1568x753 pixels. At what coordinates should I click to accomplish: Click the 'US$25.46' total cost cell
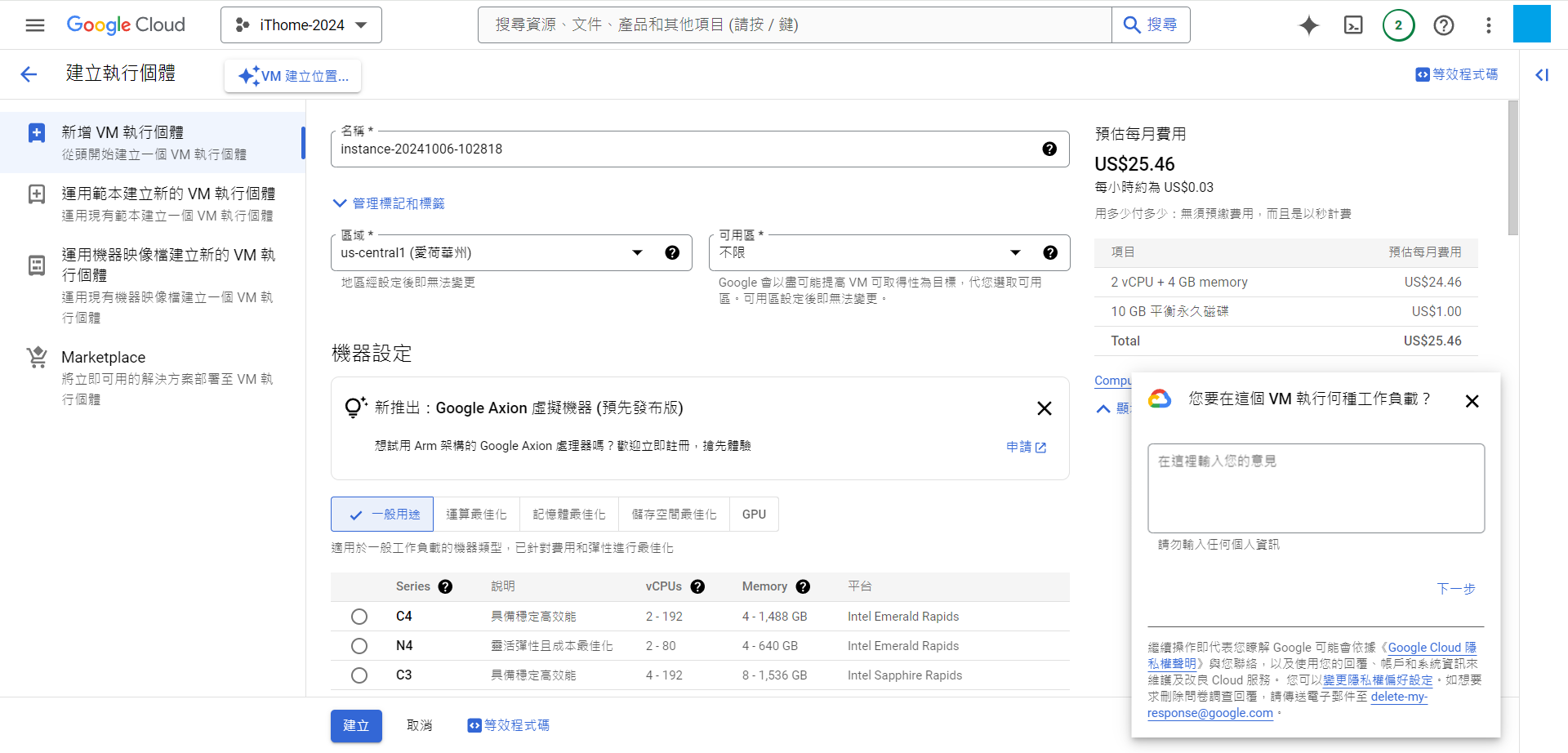pos(1432,341)
